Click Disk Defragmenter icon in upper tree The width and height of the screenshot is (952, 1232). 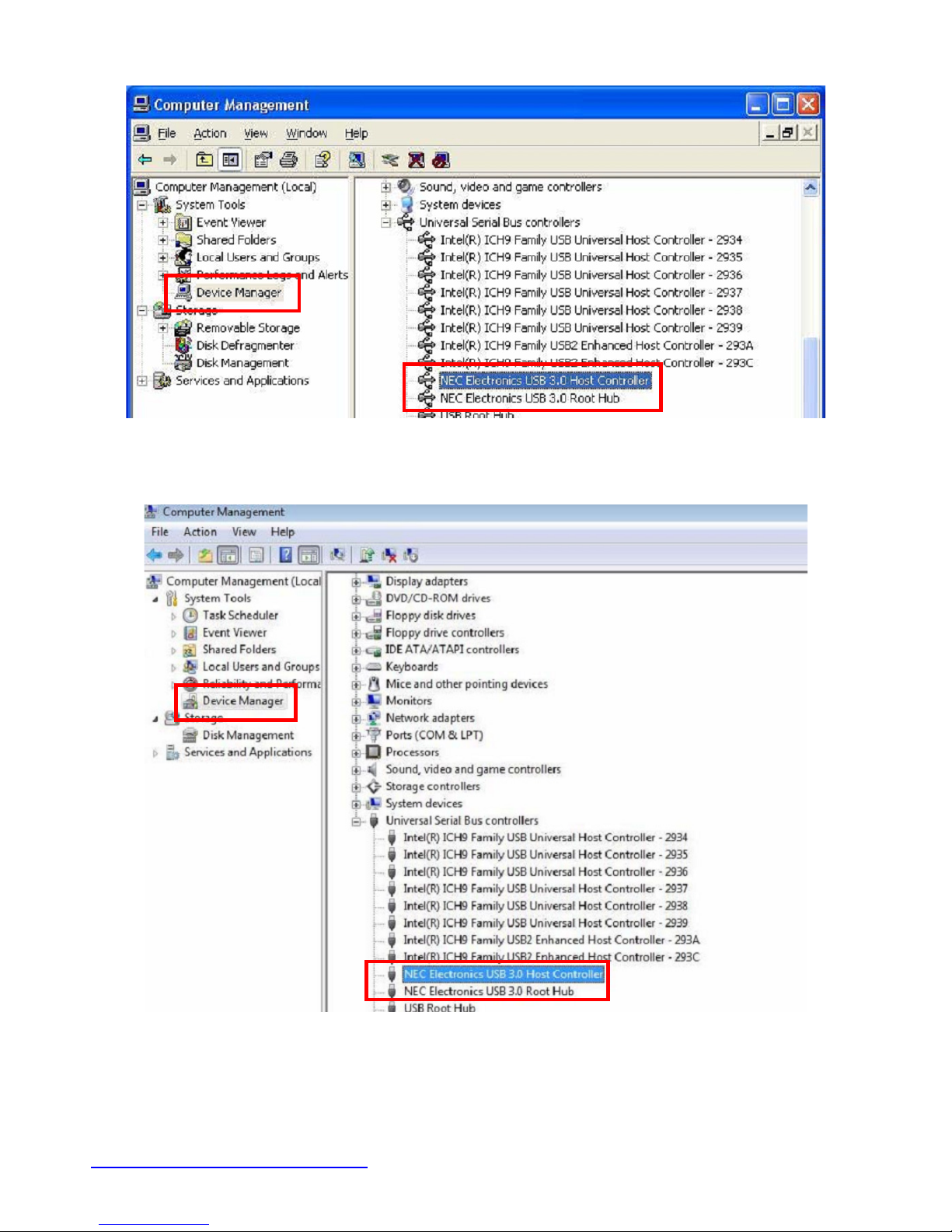(x=183, y=345)
